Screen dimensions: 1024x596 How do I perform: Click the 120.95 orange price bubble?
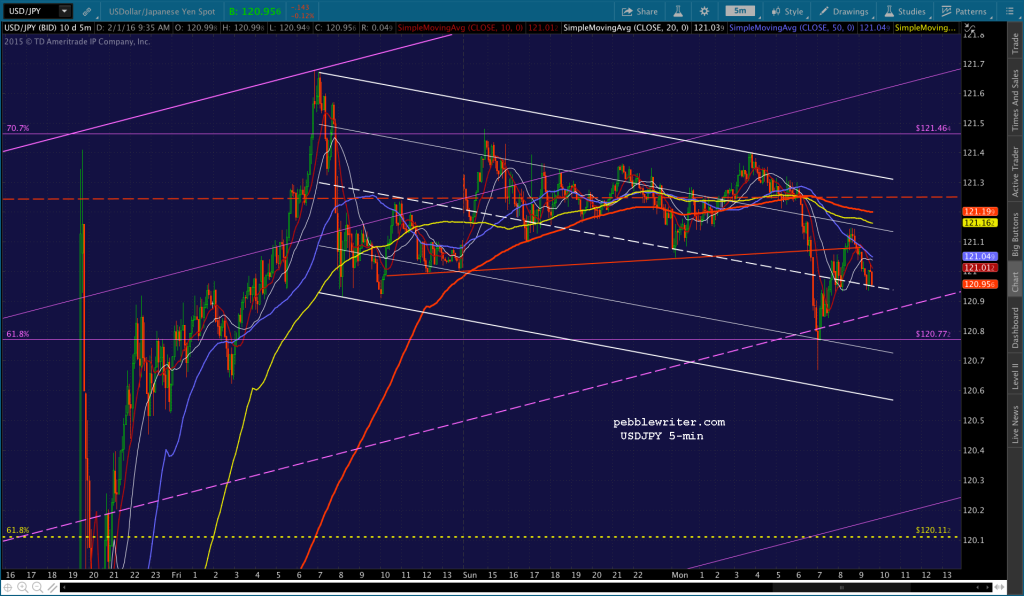pos(980,284)
